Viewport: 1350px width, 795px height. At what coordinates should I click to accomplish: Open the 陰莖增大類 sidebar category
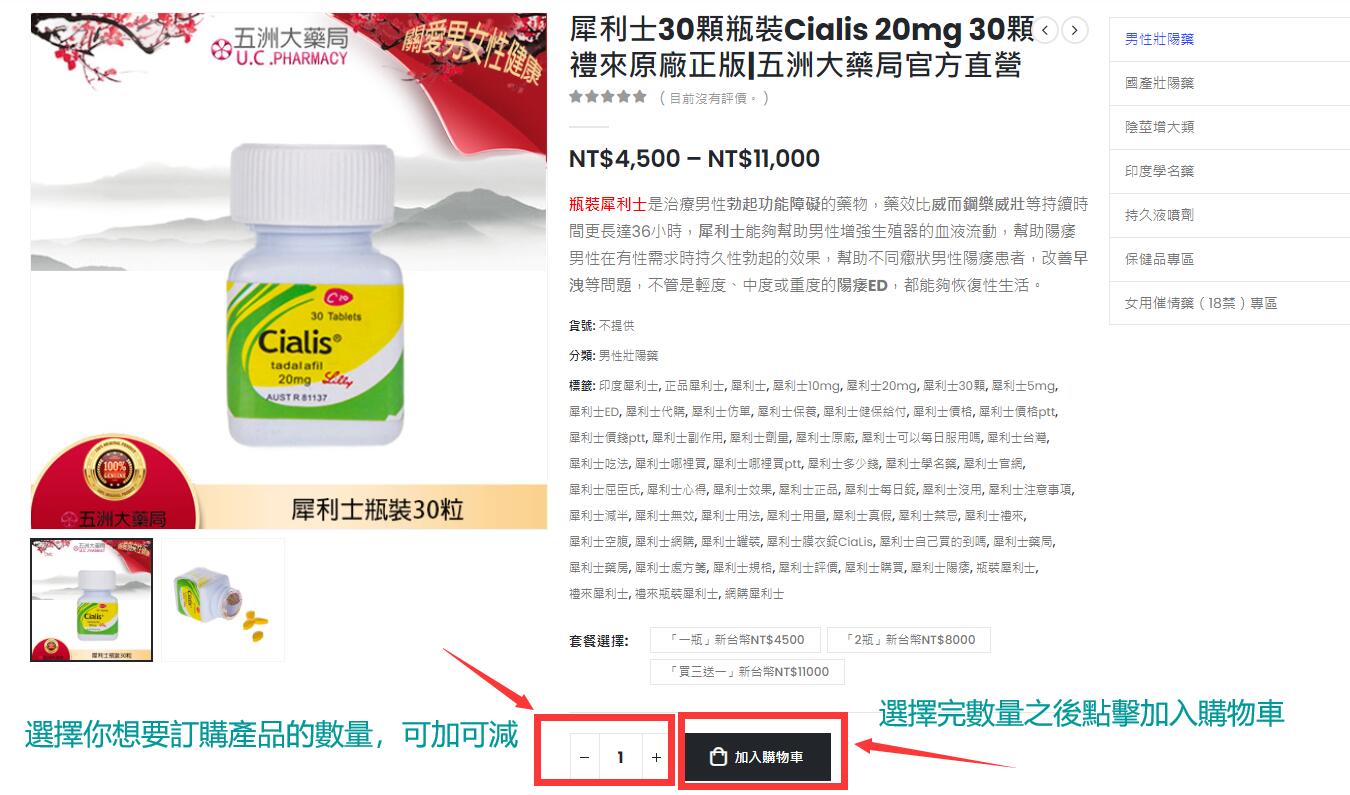pyautogui.click(x=1159, y=127)
